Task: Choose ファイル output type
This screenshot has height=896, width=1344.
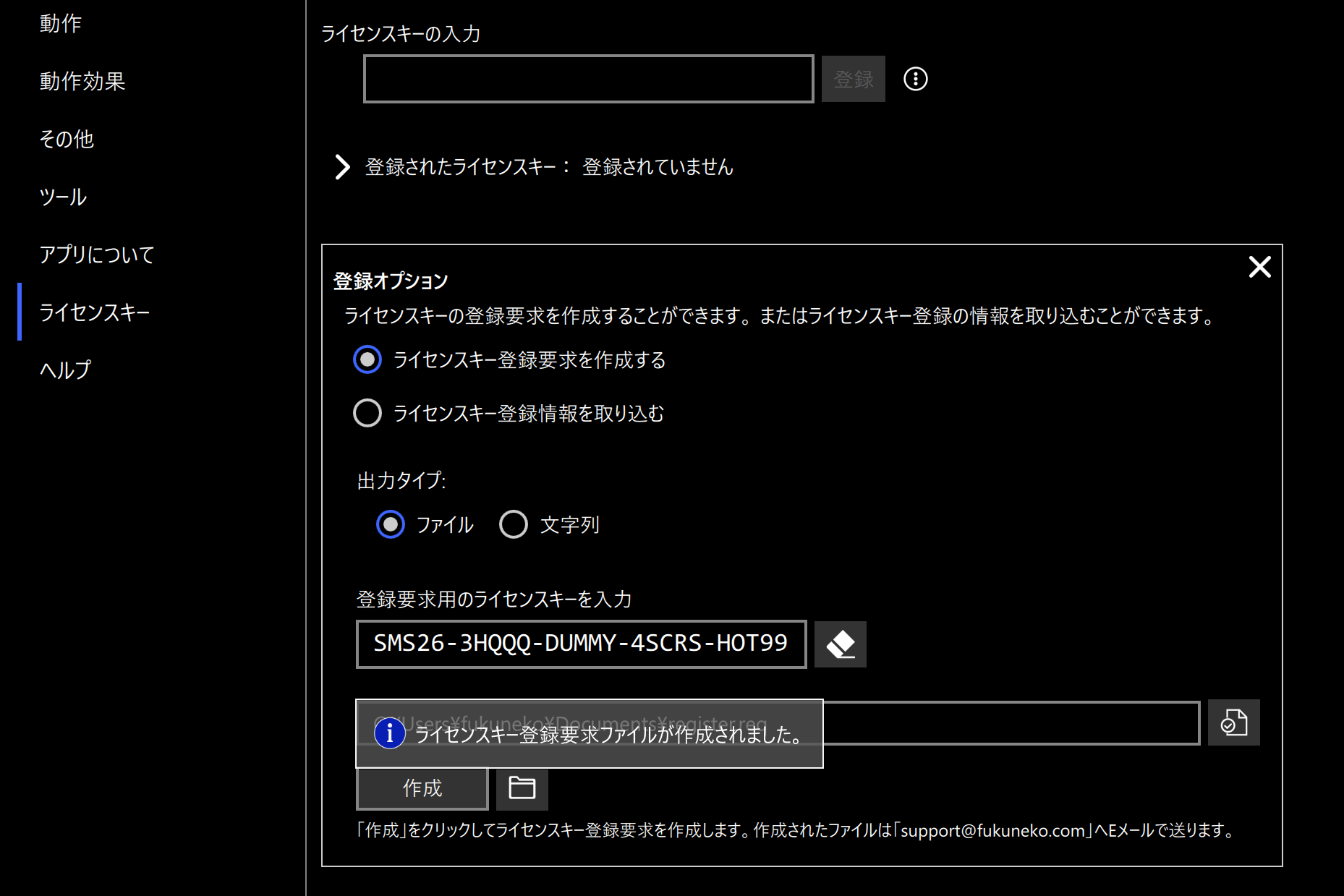Action: click(x=391, y=524)
